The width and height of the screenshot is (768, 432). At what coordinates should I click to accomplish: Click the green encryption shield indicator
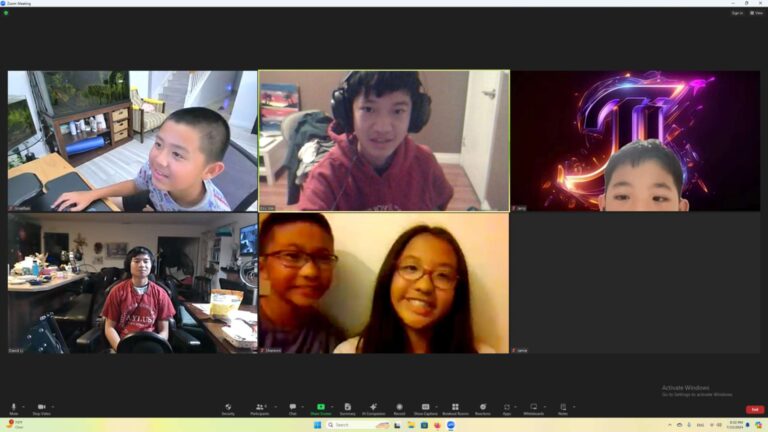pos(6,13)
